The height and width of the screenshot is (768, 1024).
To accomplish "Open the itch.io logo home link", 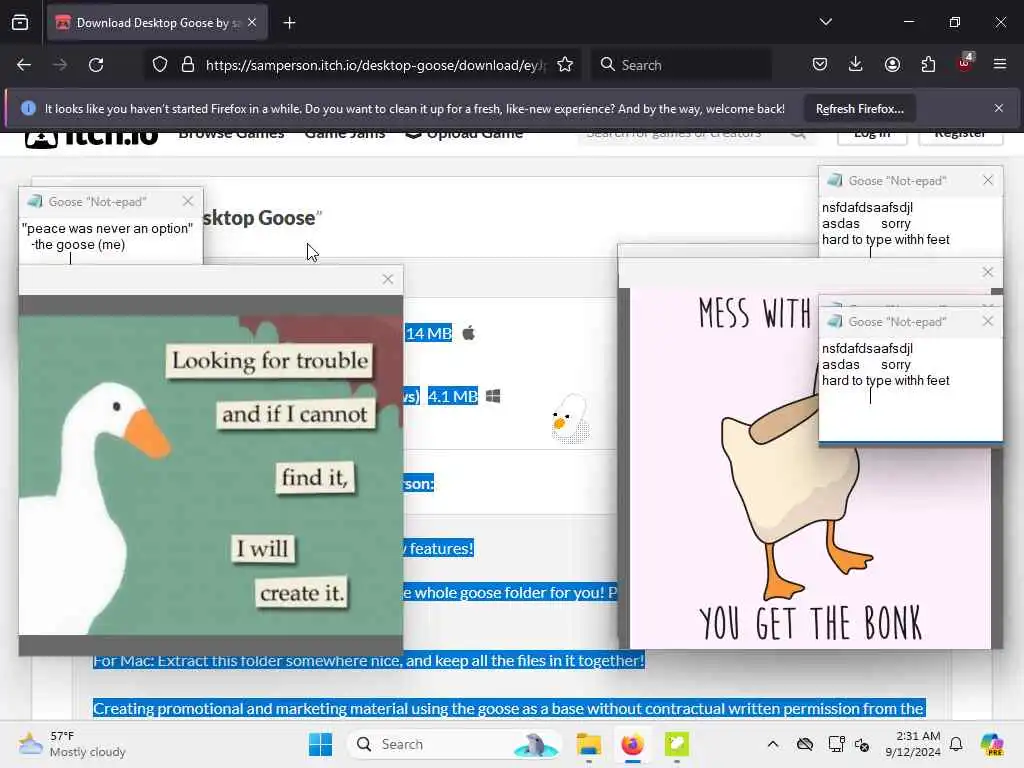I will [x=91, y=136].
